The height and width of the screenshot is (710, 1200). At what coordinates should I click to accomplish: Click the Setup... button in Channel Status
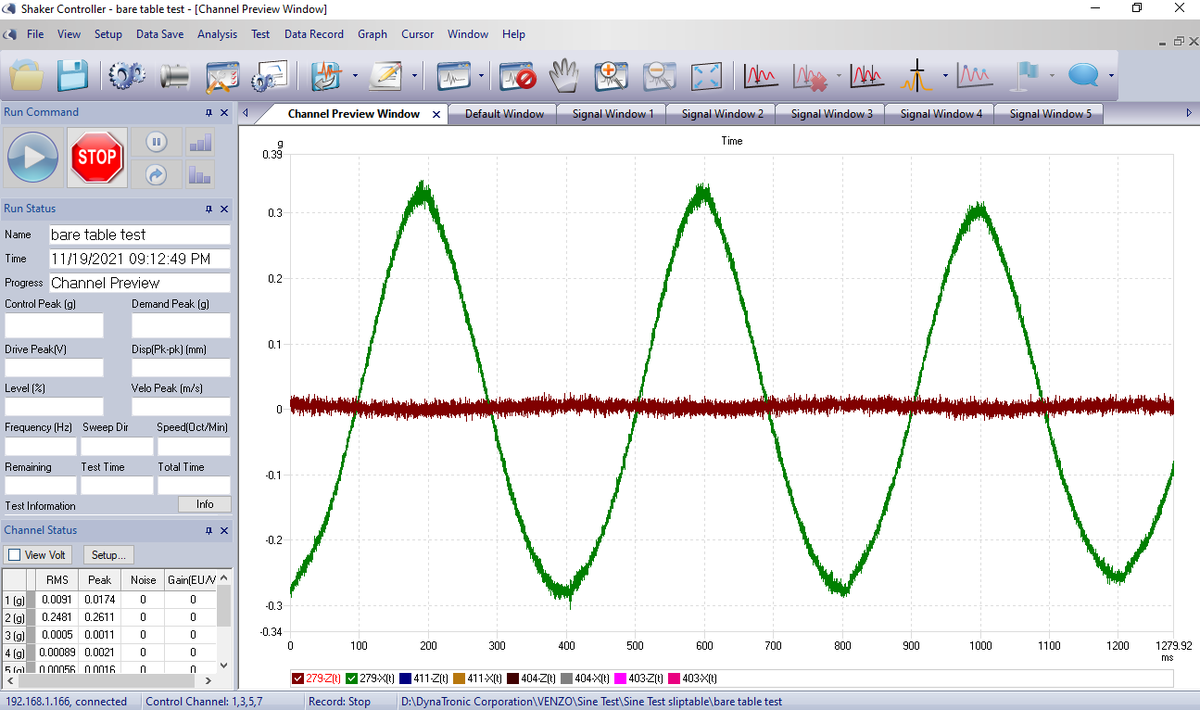tap(109, 555)
